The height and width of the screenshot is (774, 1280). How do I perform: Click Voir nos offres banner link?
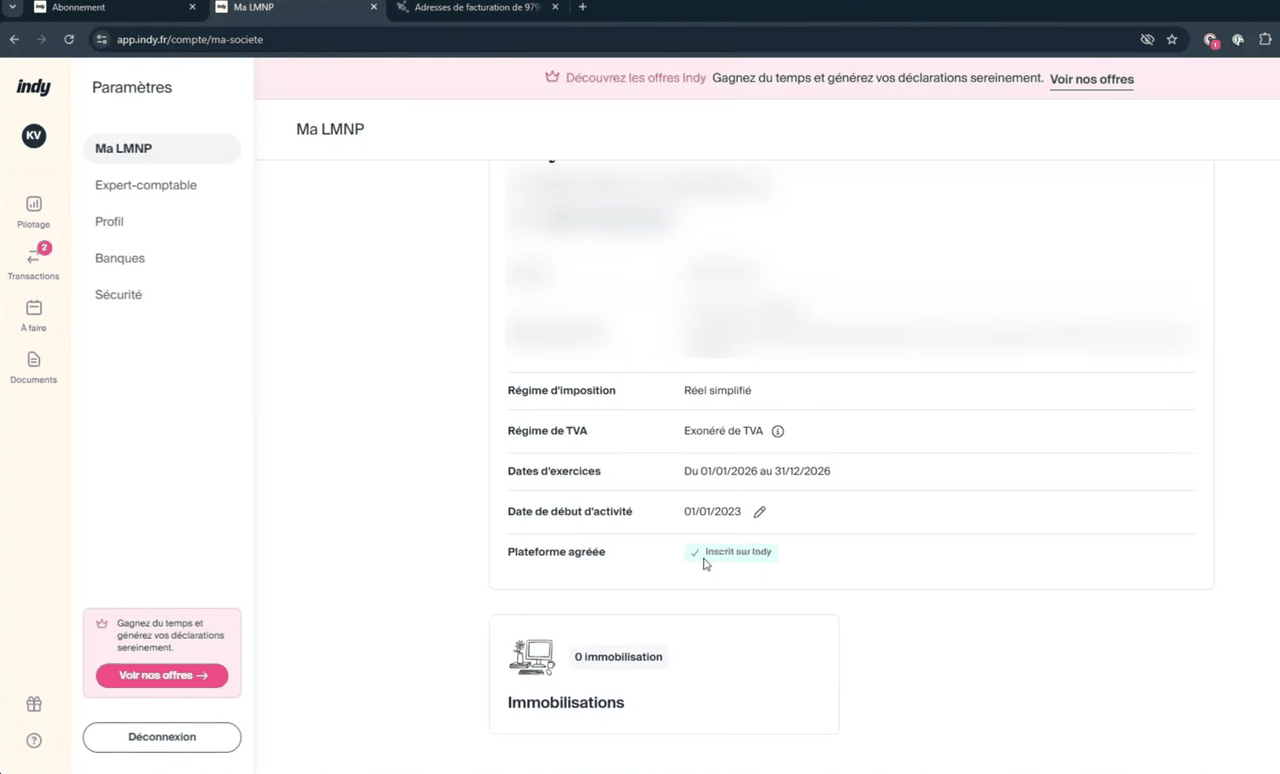point(1092,79)
